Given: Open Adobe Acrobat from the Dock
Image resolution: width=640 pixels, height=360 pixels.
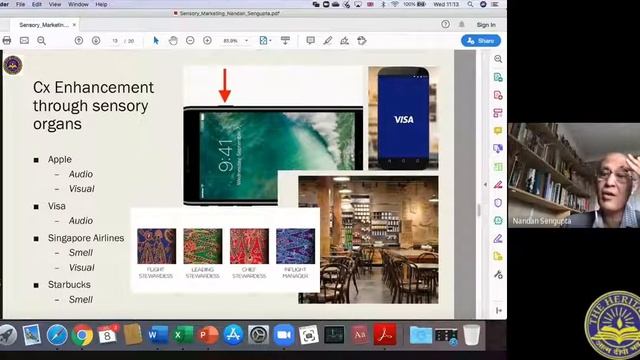Looking at the screenshot, I should 384,335.
